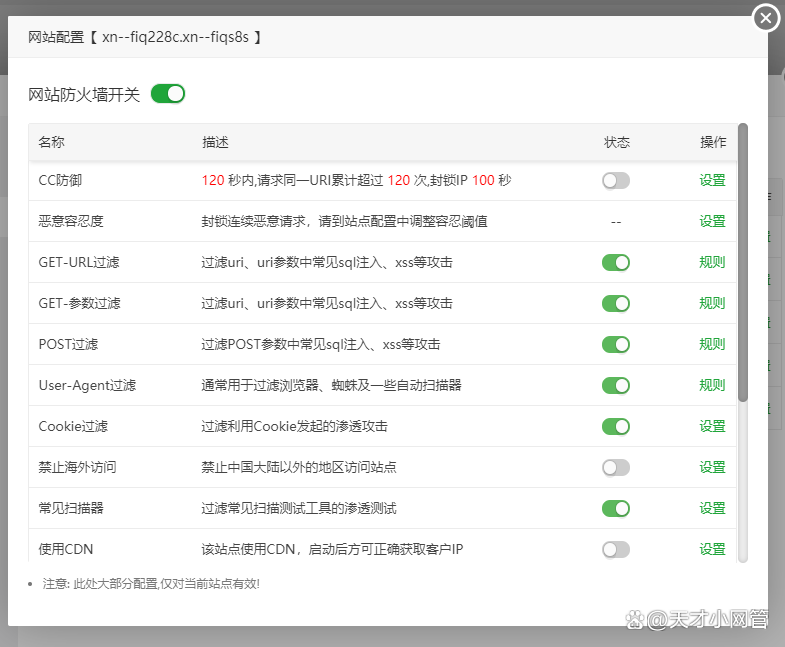Close the website configuration dialog

click(766, 18)
